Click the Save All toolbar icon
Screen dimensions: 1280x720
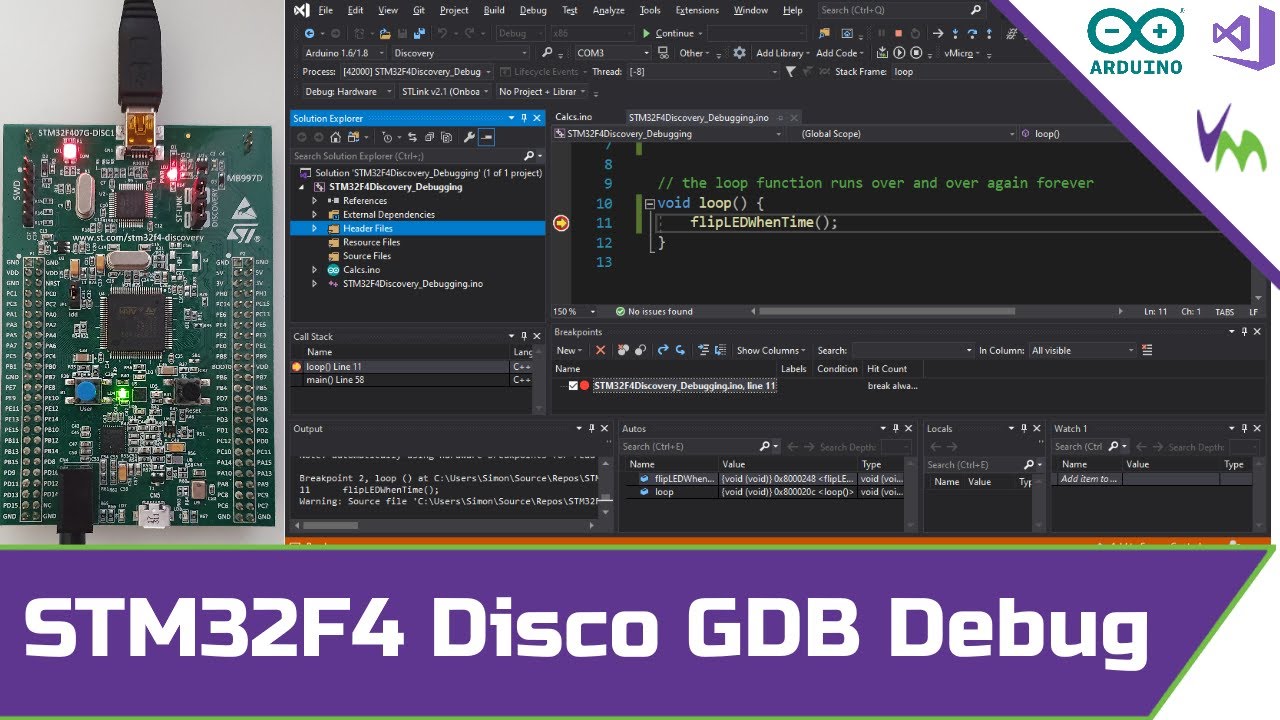(x=420, y=34)
